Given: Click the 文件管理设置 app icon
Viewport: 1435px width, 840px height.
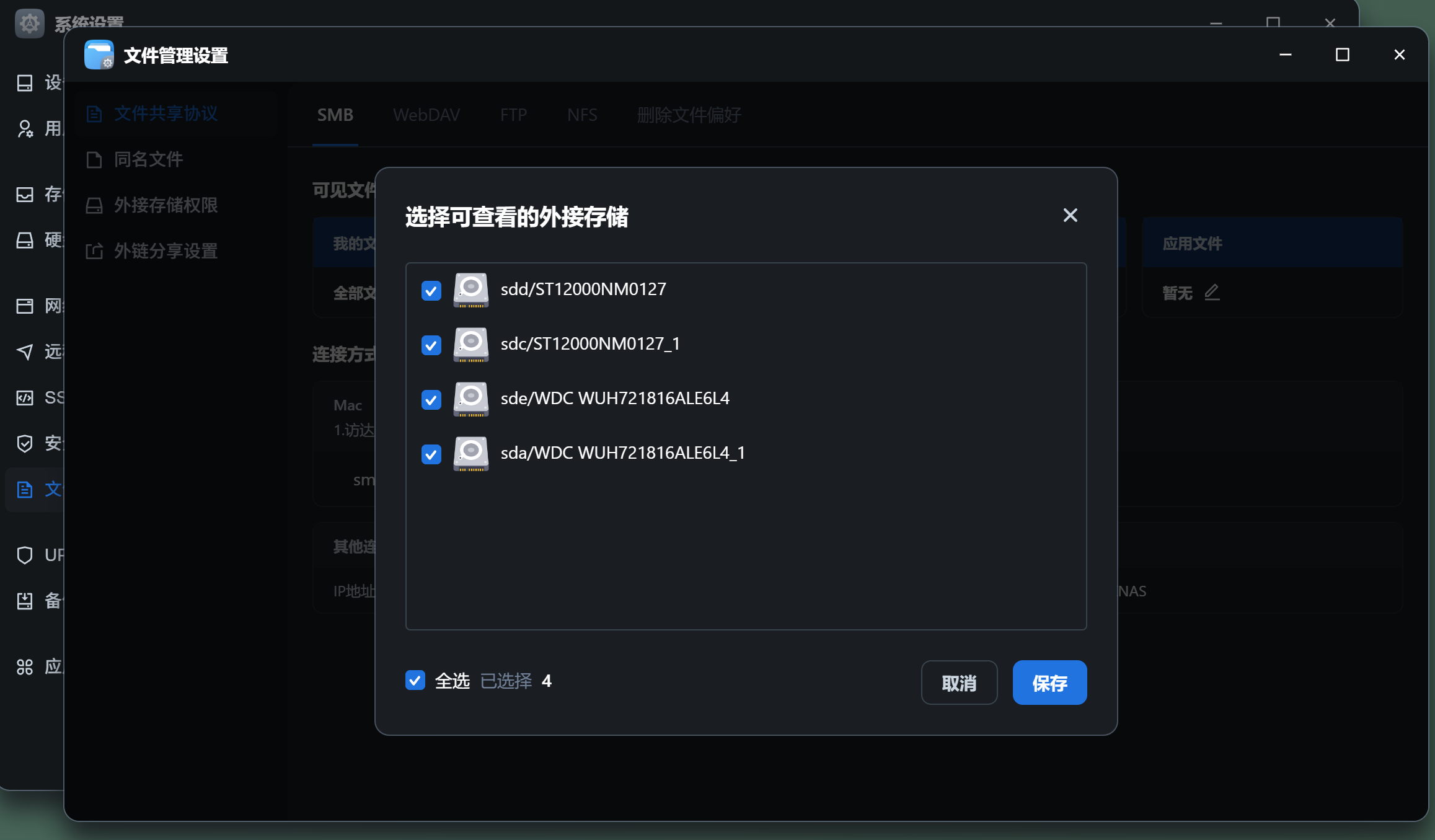Looking at the screenshot, I should point(99,55).
